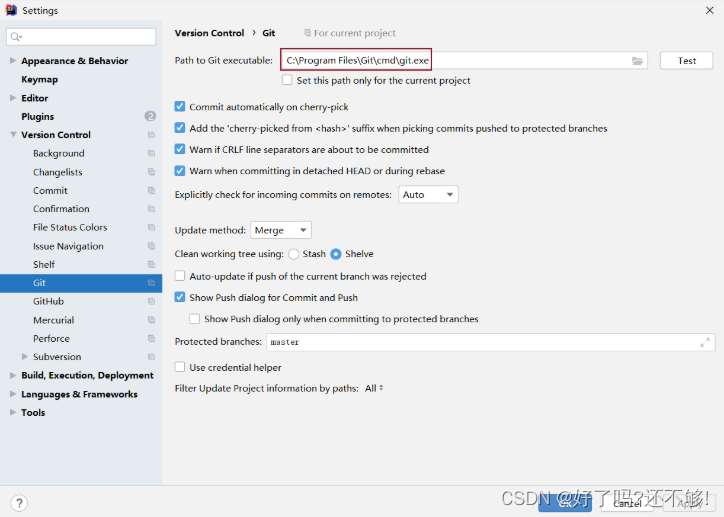Click the help question mark icon
This screenshot has width=724, height=517.
point(19,503)
